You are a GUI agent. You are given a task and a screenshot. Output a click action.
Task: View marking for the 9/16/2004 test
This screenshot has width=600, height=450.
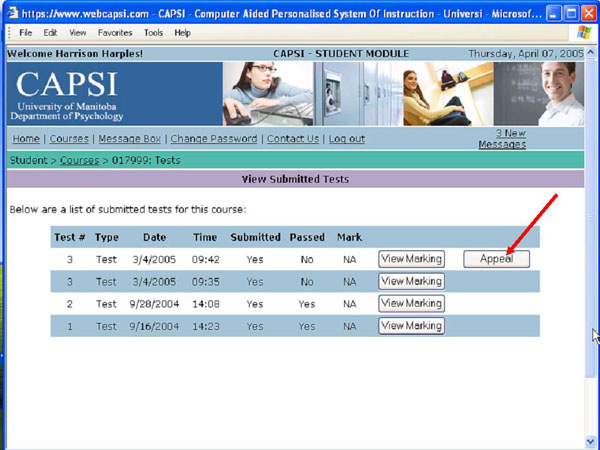pos(411,326)
